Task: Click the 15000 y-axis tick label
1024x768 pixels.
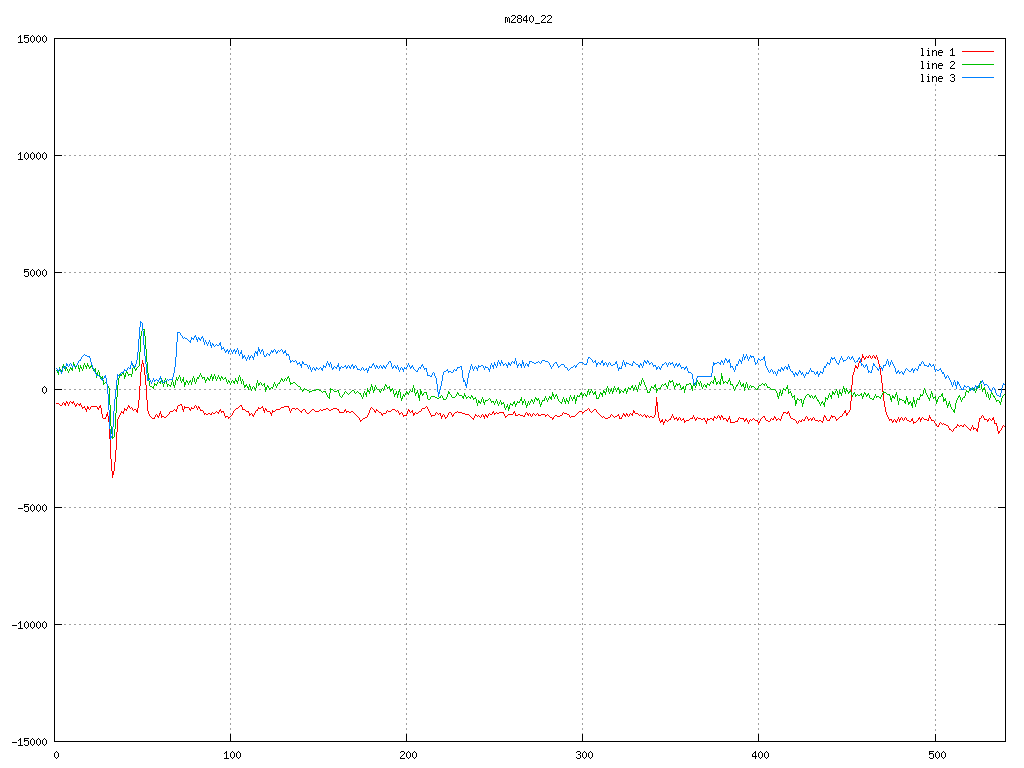Action: coord(32,39)
